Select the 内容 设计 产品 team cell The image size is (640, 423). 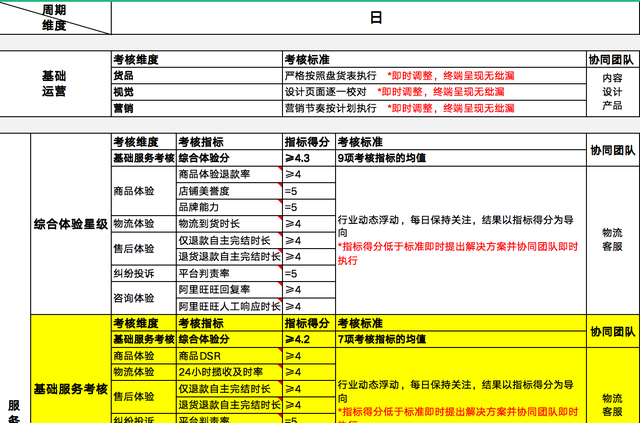click(612, 92)
